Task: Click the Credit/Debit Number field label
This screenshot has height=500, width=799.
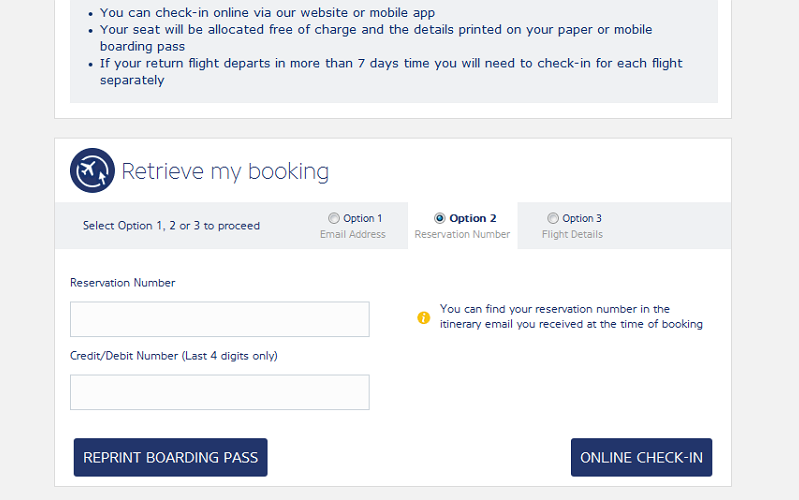Action: click(173, 356)
